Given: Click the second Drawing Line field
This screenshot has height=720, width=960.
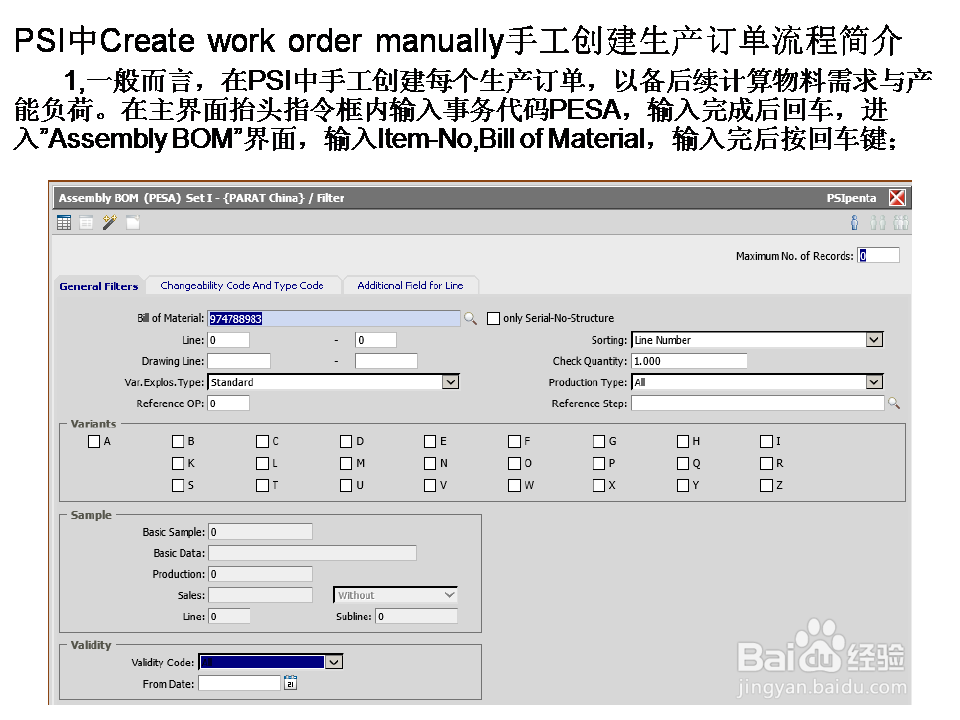Looking at the screenshot, I should click(x=386, y=361).
